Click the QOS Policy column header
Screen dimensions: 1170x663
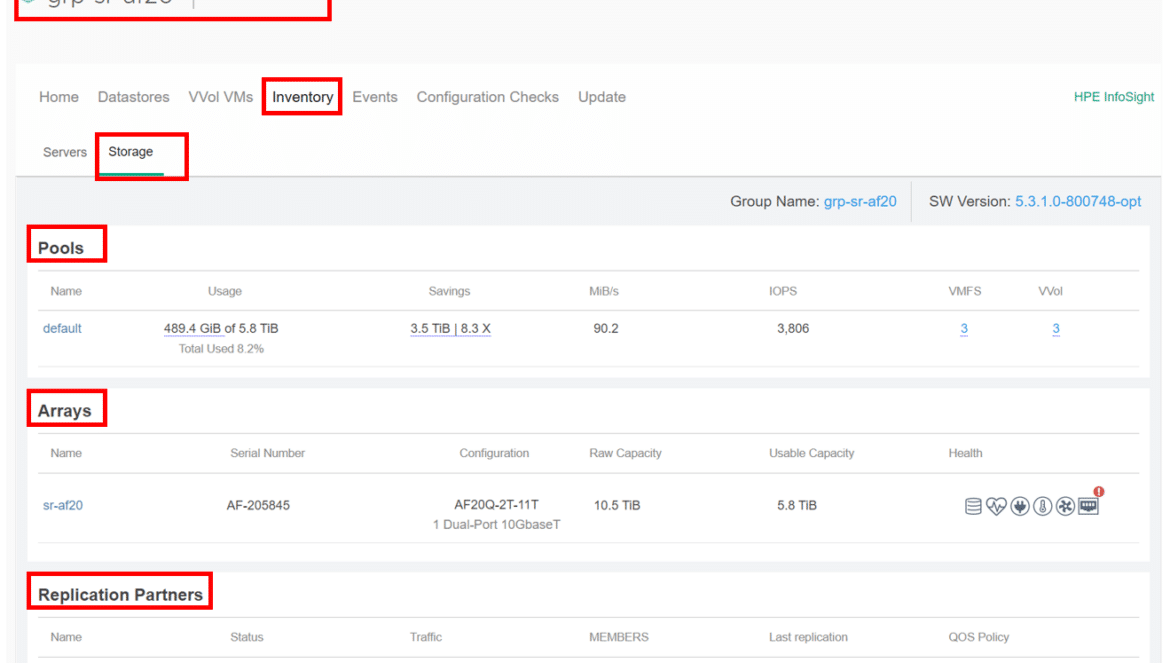point(978,637)
